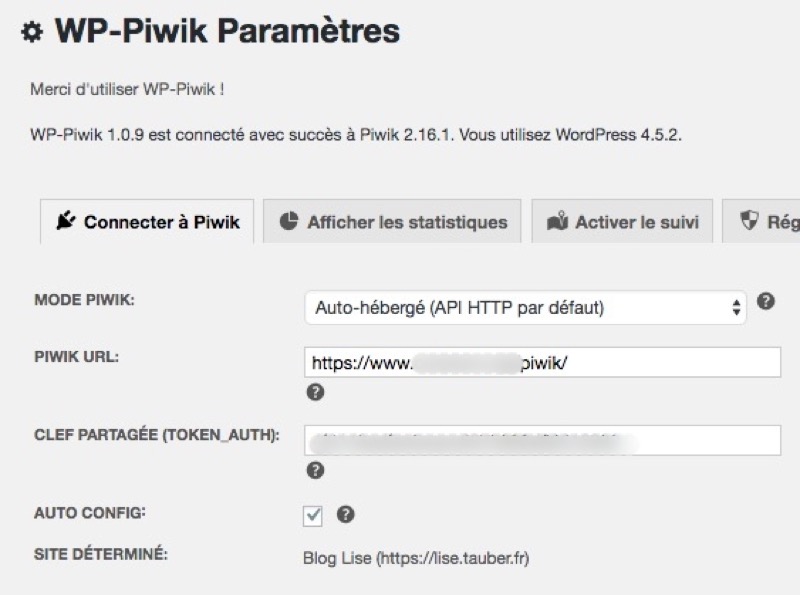Toggle the Auto Config checkbox

312,516
